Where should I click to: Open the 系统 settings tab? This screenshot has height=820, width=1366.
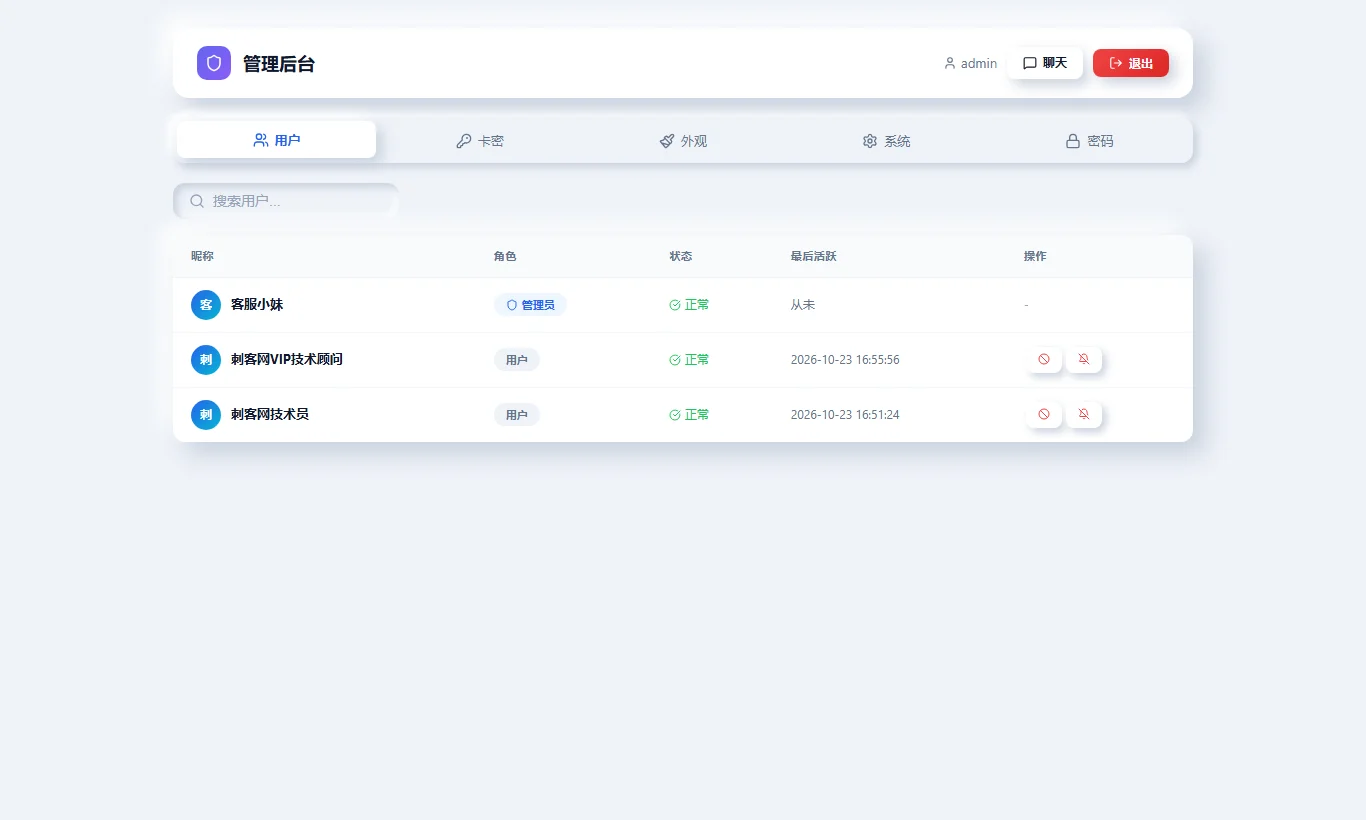click(x=887, y=141)
